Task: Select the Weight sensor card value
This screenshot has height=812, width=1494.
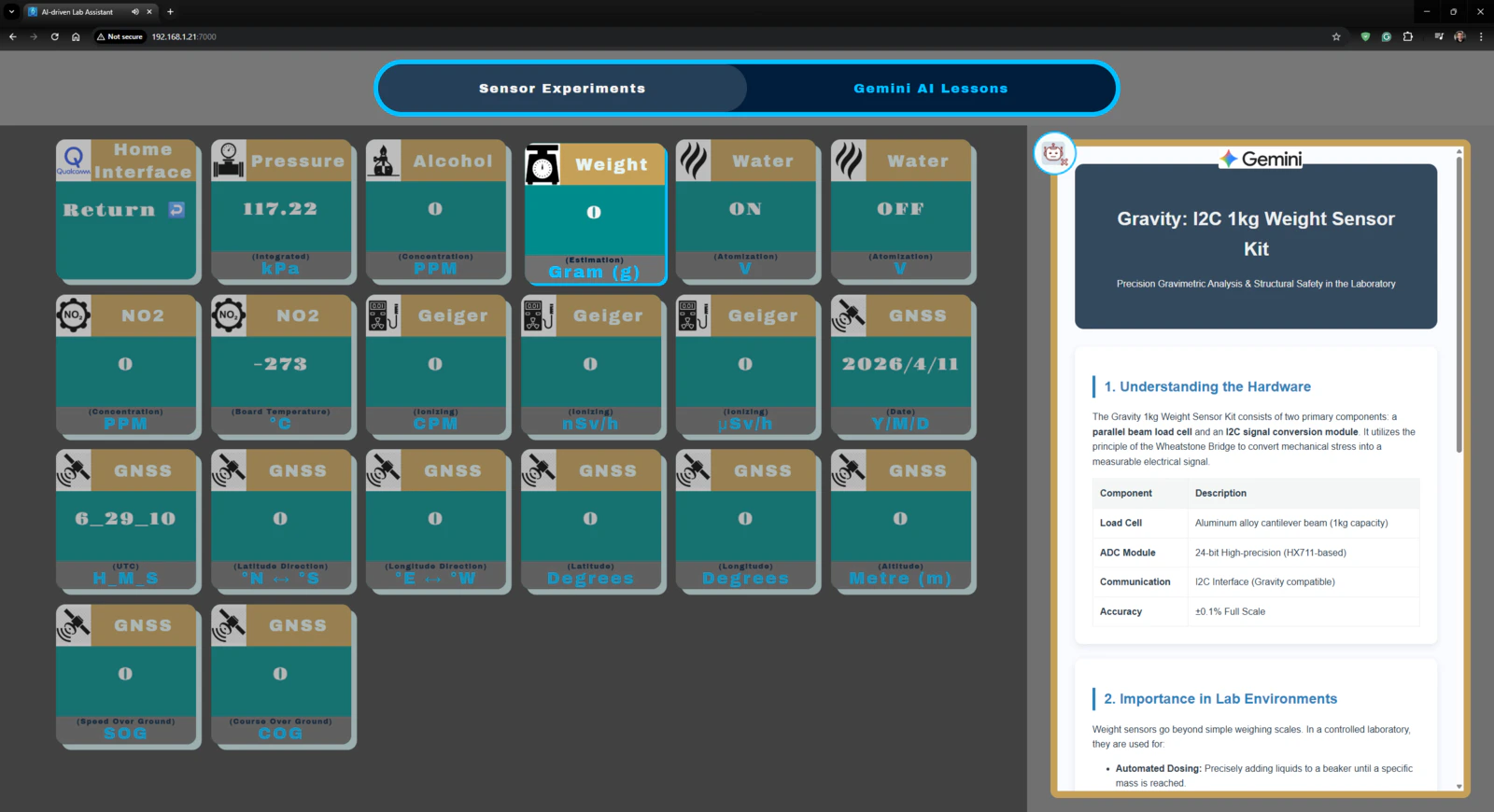Action: 594,213
